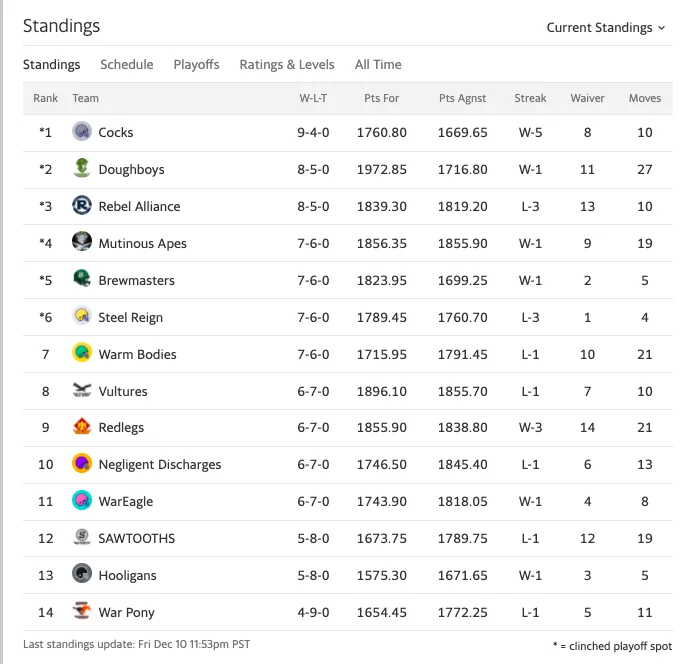The width and height of the screenshot is (685, 664).
Task: Click the Mutinous Apes team avatar
Action: (x=82, y=242)
